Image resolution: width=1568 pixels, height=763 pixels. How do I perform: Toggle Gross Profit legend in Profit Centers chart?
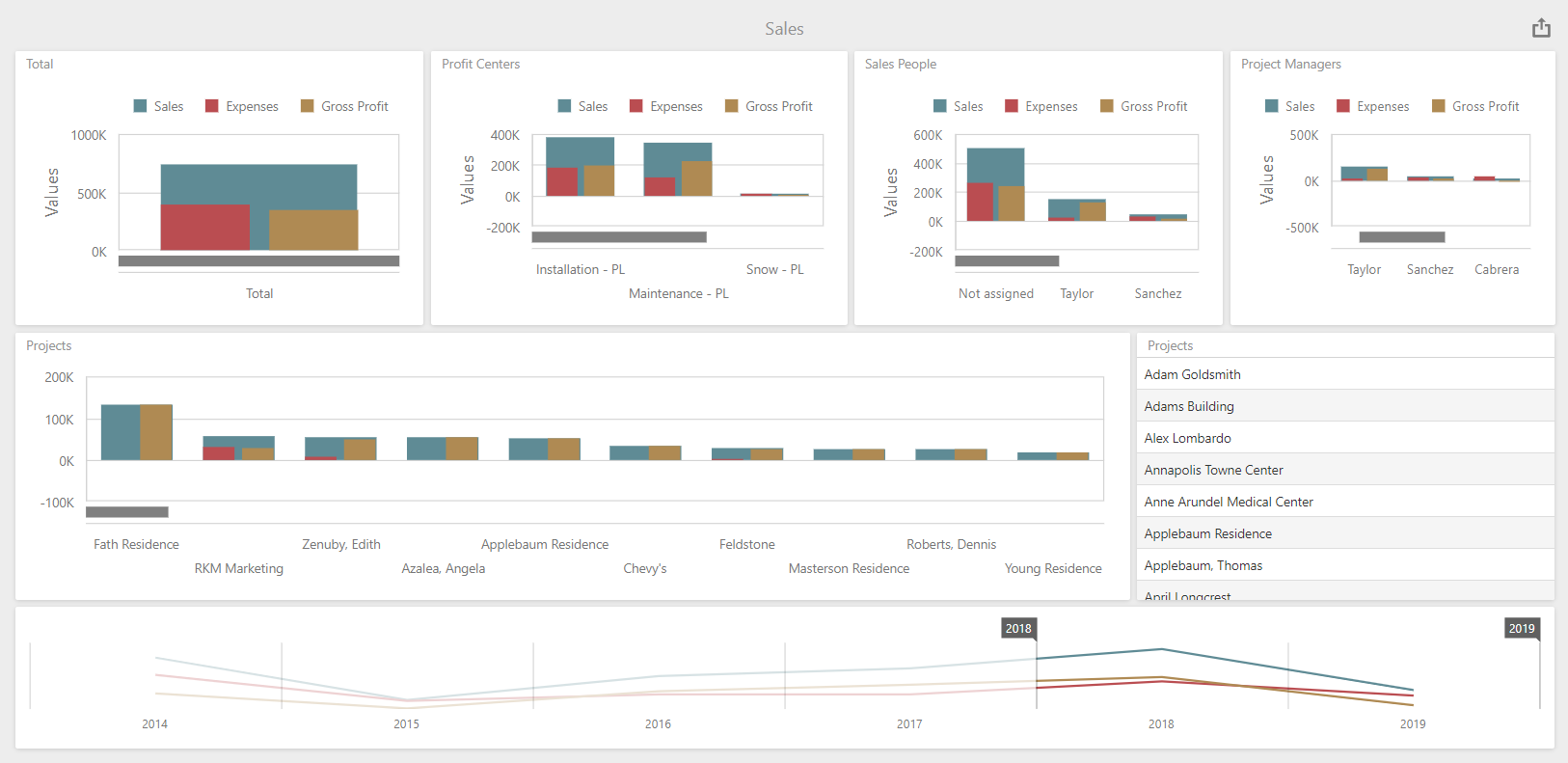[x=769, y=106]
